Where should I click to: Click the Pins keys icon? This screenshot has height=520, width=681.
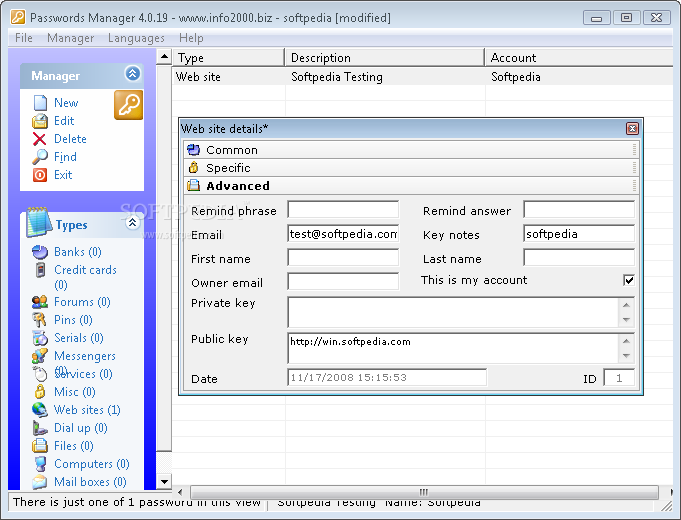pos(40,320)
